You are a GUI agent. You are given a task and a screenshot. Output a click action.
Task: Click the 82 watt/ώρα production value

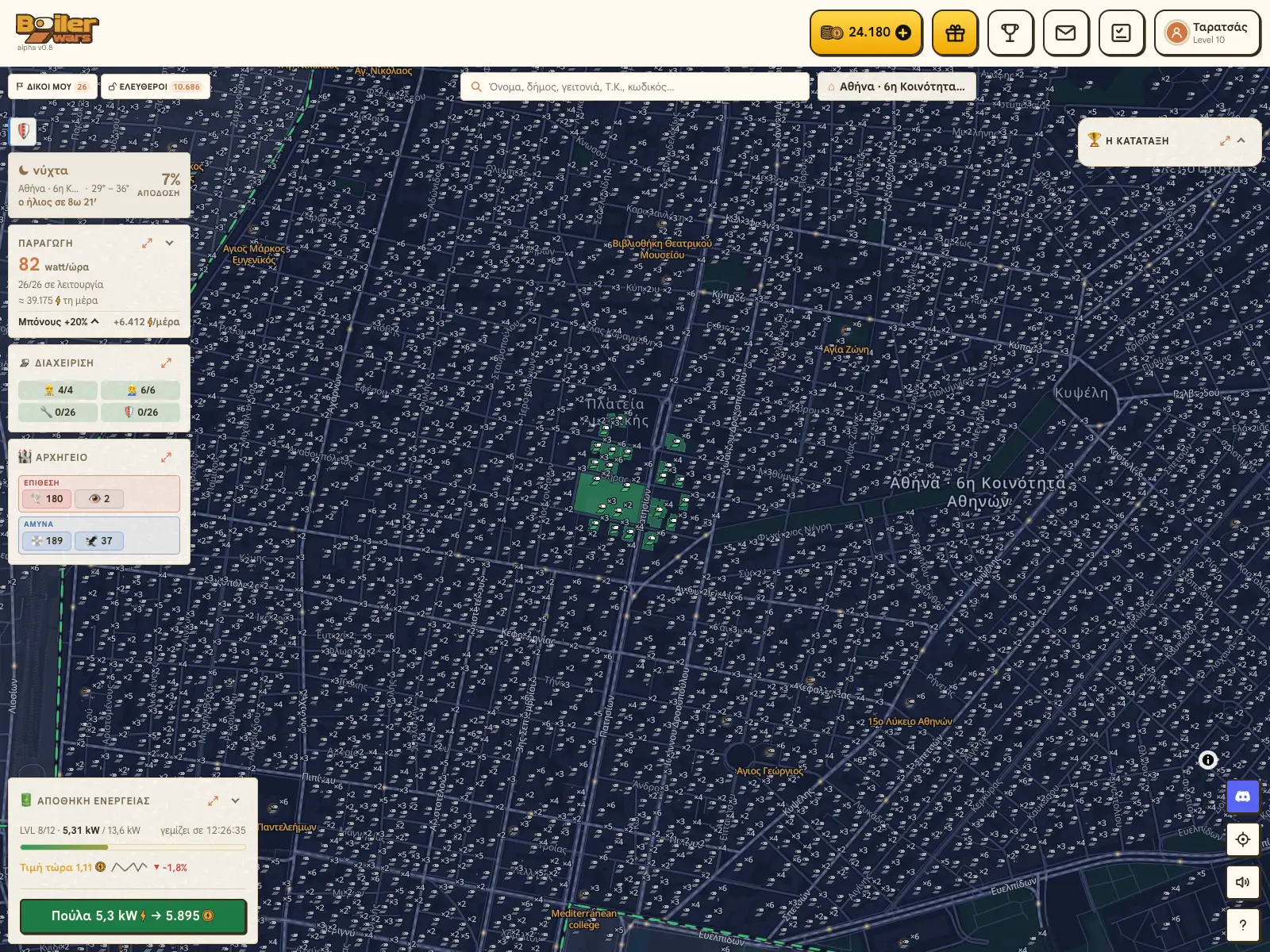tap(54, 265)
